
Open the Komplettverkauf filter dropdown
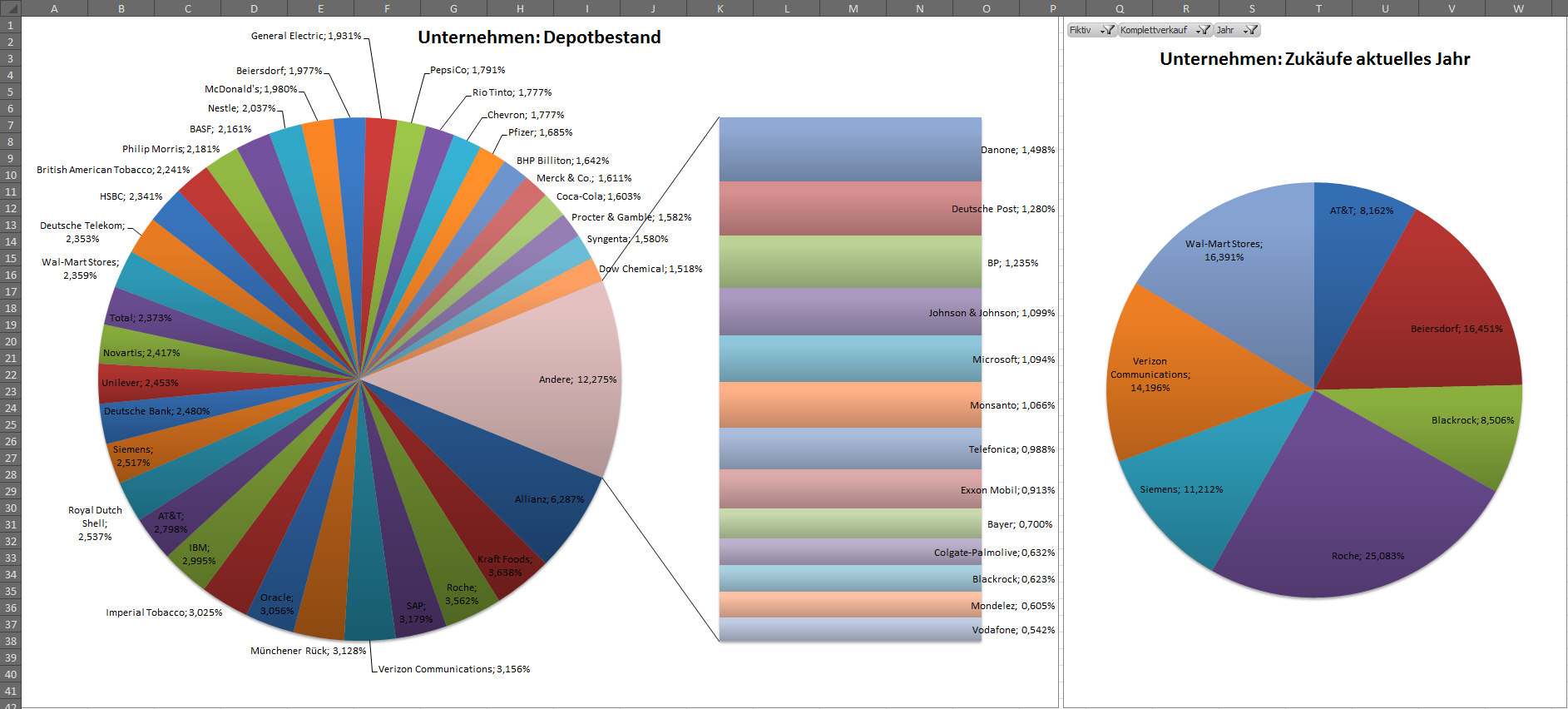1165,30
